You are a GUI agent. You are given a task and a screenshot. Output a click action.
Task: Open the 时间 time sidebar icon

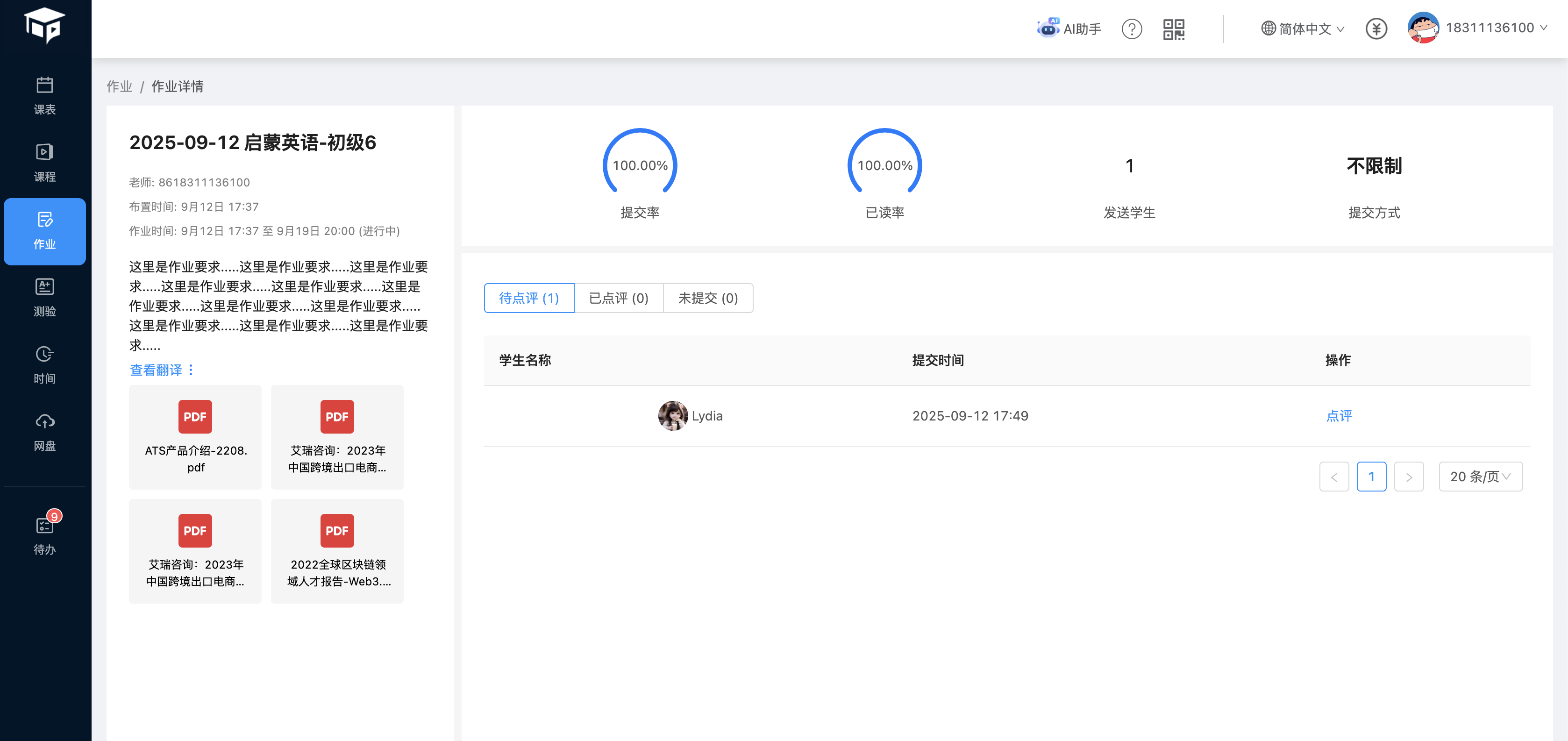[x=44, y=364]
